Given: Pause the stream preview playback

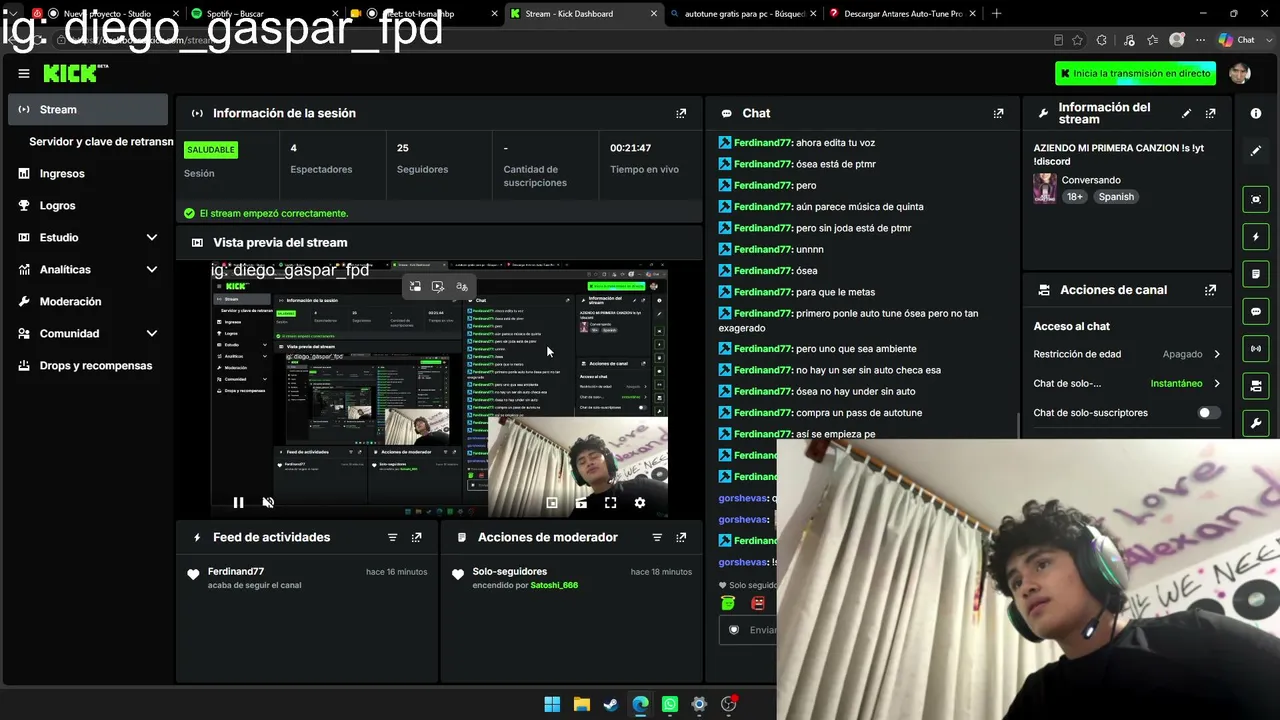Looking at the screenshot, I should click(238, 503).
